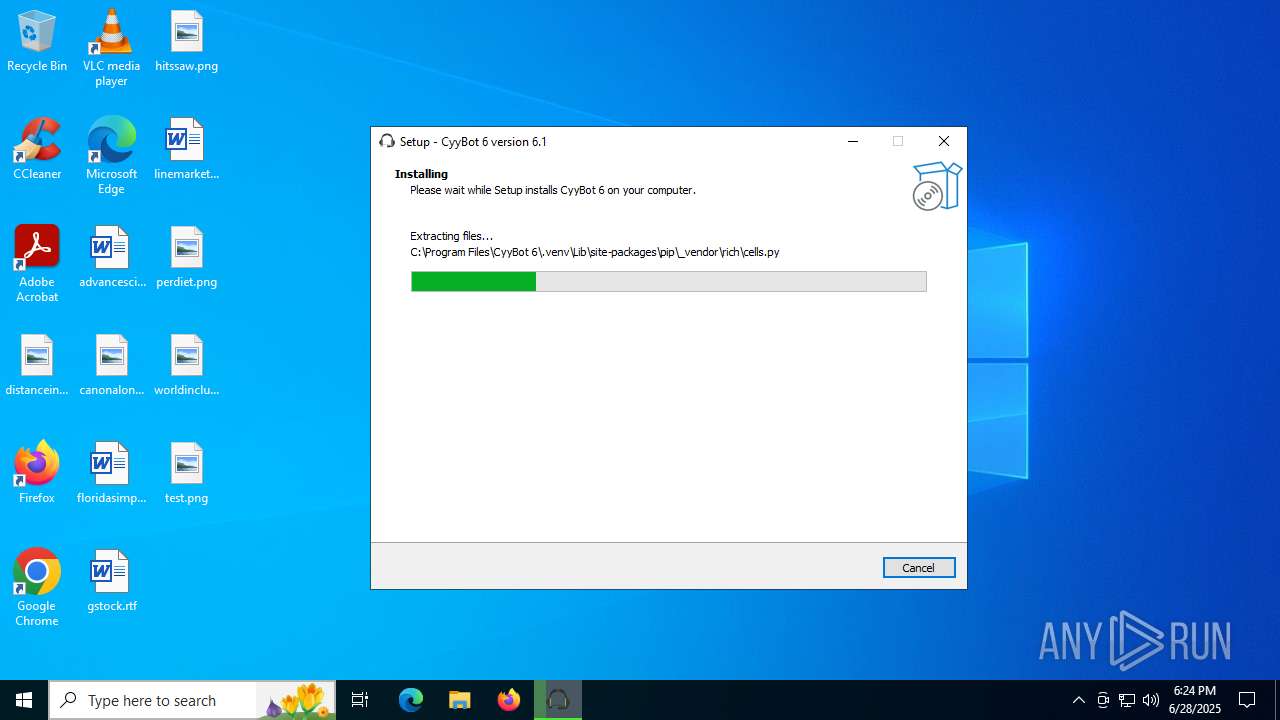1280x720 pixels.
Task: Select Microsoft Edge desktop shortcut
Action: pos(111,156)
